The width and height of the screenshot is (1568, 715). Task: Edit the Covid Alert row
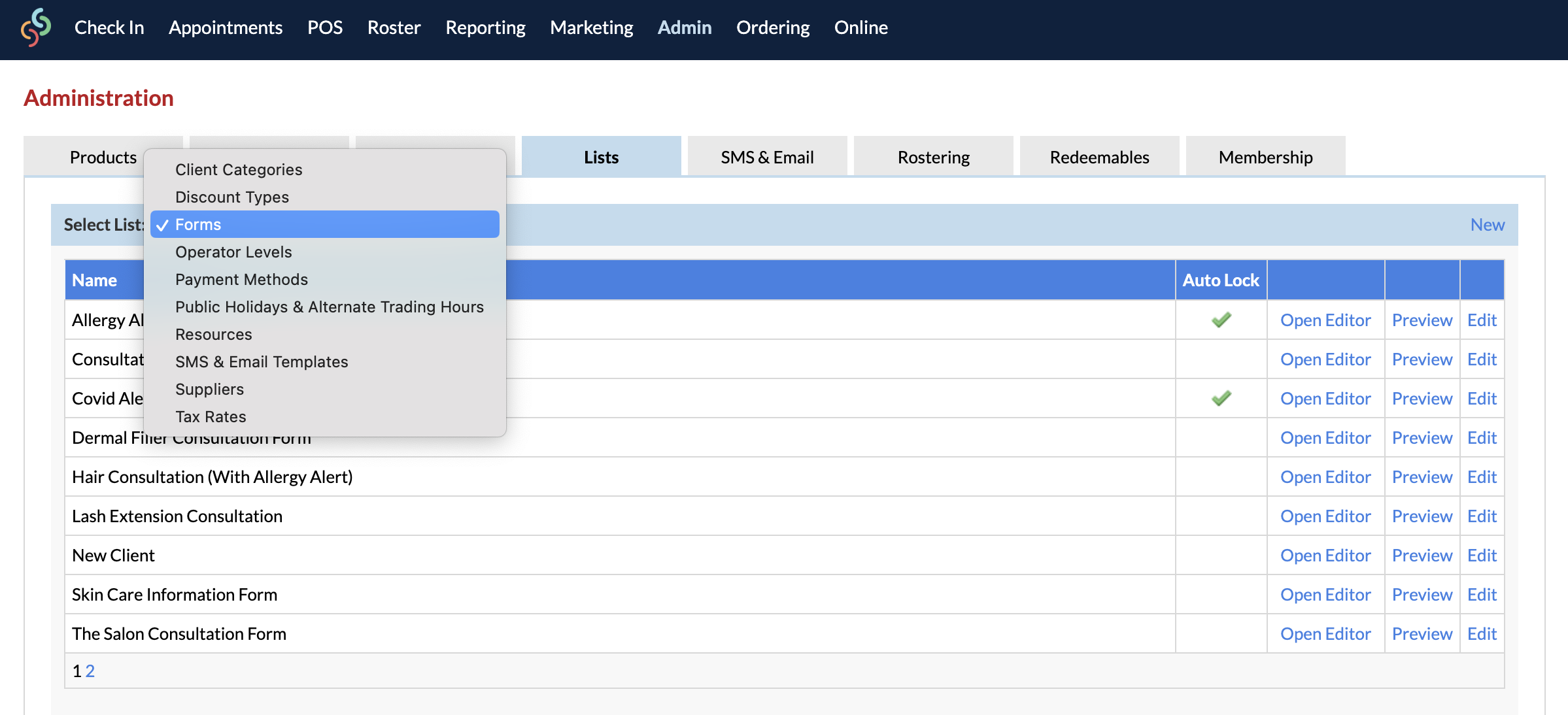(1482, 398)
